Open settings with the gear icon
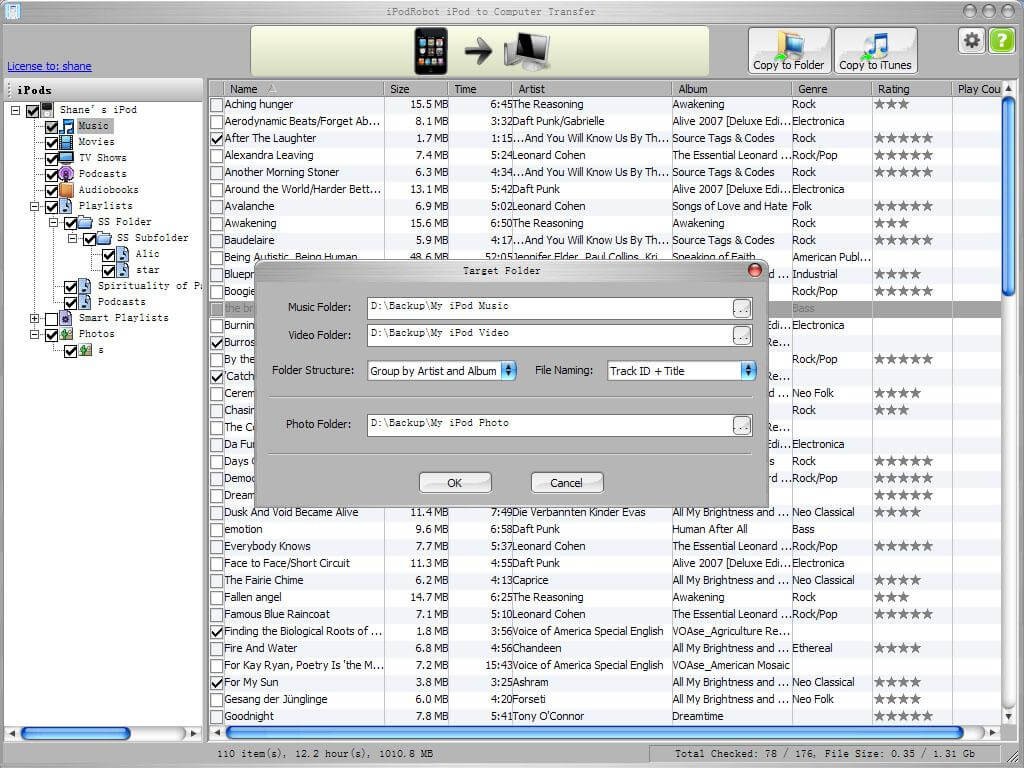The image size is (1024, 768). pos(971,41)
